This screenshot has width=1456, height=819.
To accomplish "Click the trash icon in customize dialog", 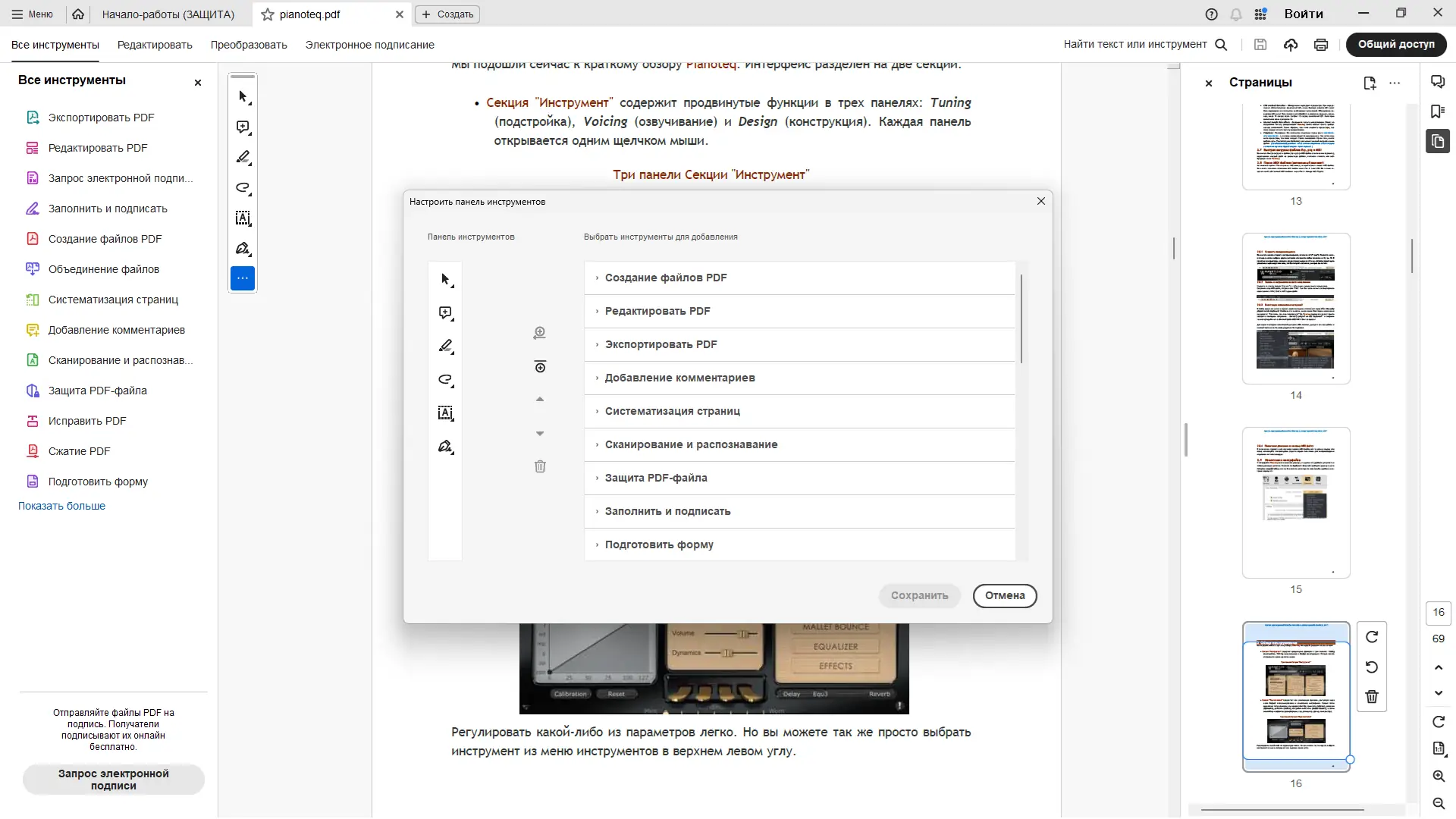I will point(540,466).
